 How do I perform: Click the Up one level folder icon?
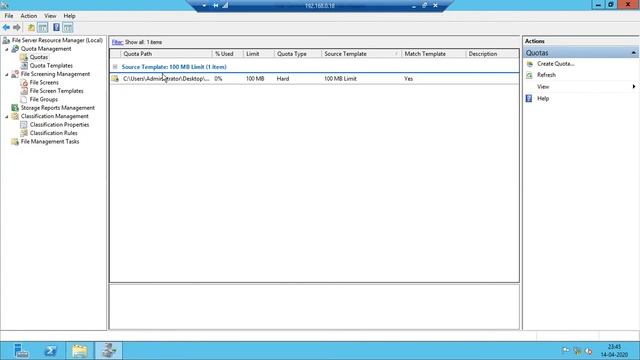coord(31,27)
